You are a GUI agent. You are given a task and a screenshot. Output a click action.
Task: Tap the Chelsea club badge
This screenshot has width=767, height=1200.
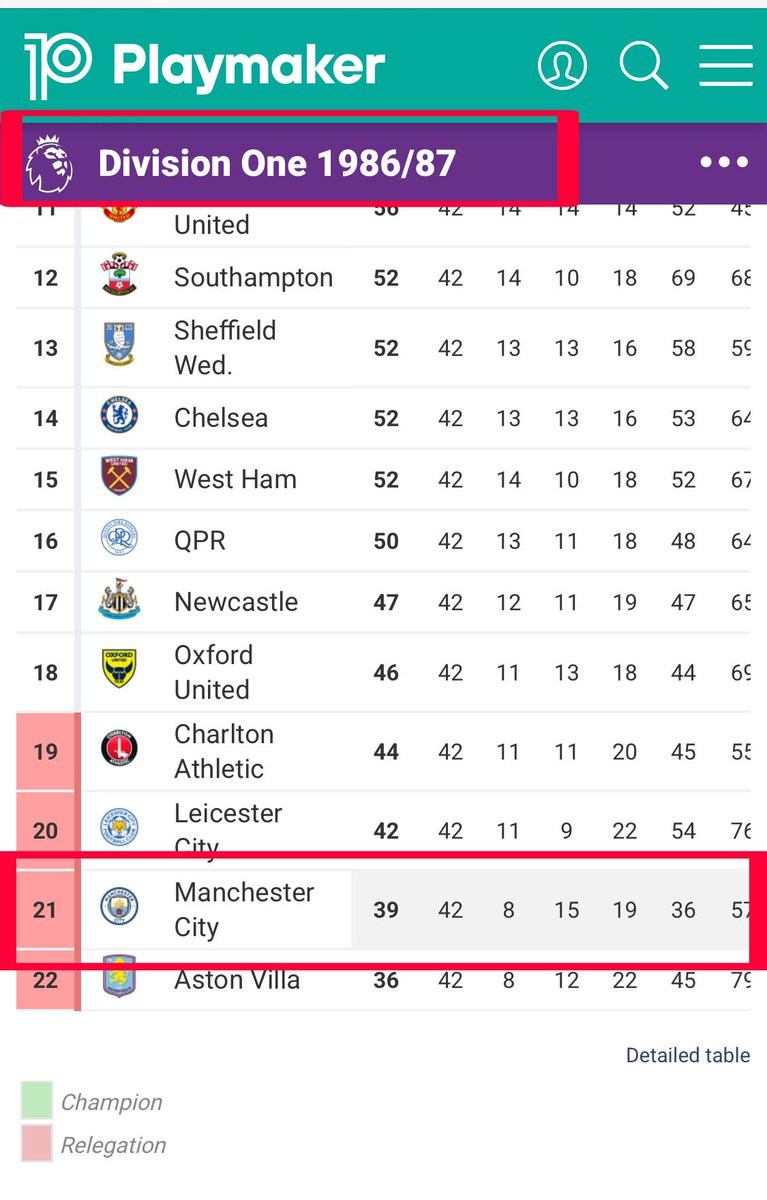(x=119, y=417)
